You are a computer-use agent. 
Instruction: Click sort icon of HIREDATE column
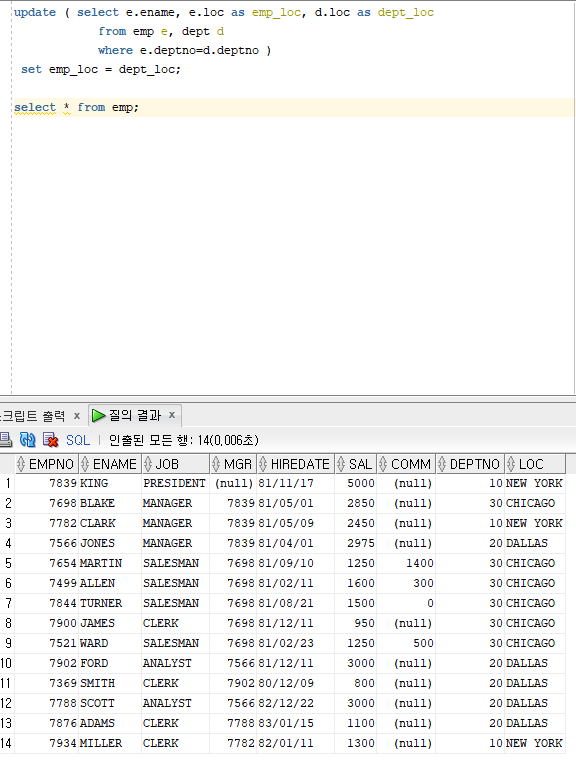coord(263,464)
